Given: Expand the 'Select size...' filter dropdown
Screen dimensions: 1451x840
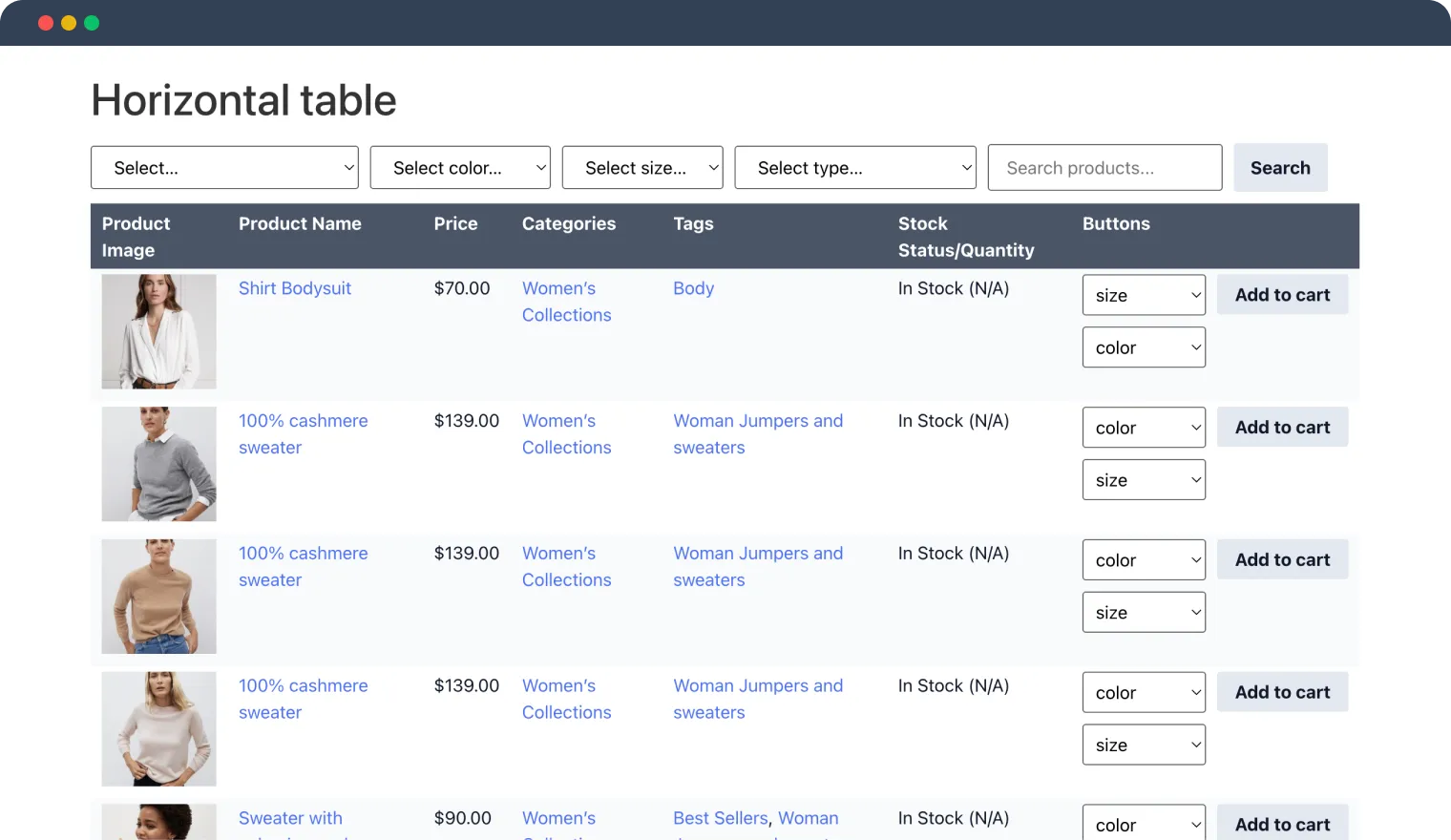Looking at the screenshot, I should (642, 168).
